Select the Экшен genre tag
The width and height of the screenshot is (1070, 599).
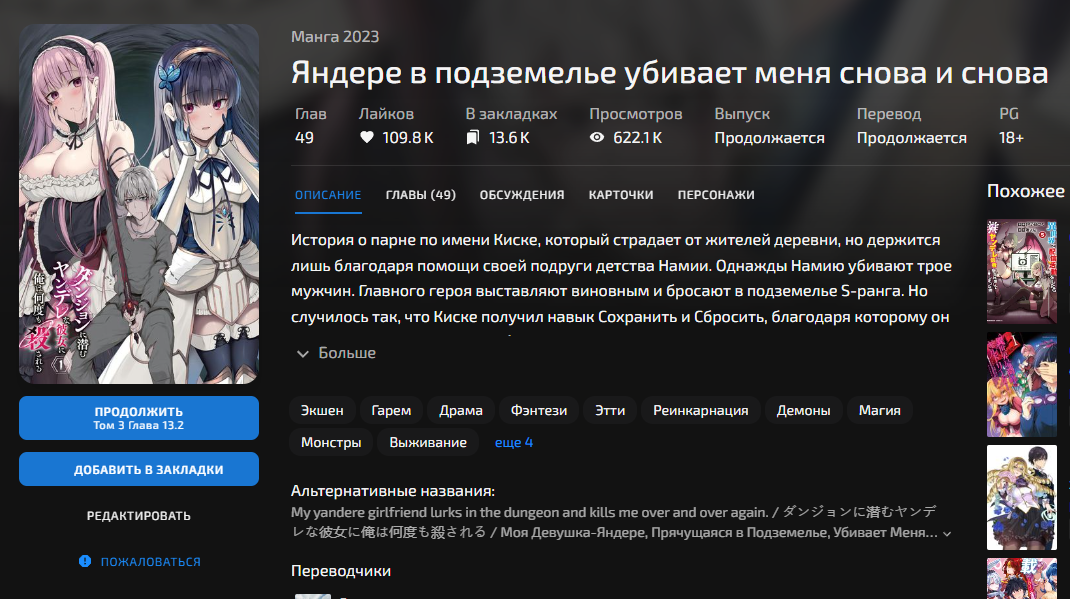[322, 410]
